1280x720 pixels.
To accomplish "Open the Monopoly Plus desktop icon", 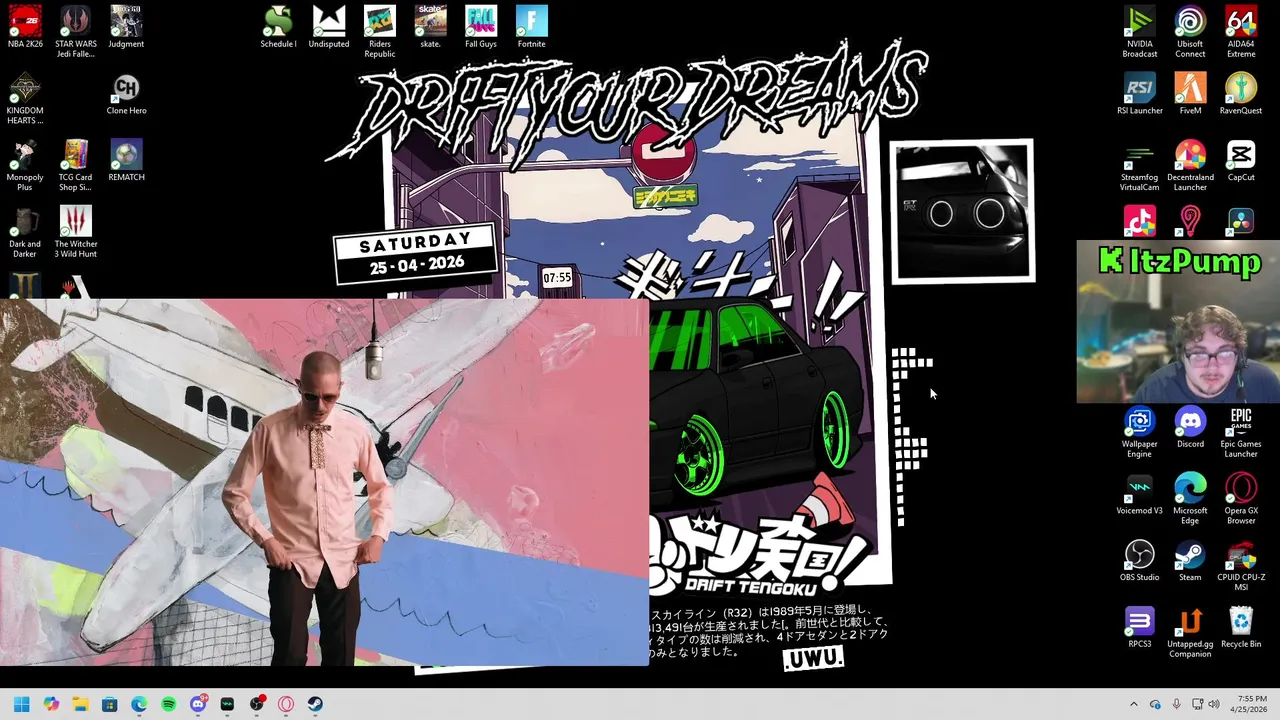I will tap(25, 165).
